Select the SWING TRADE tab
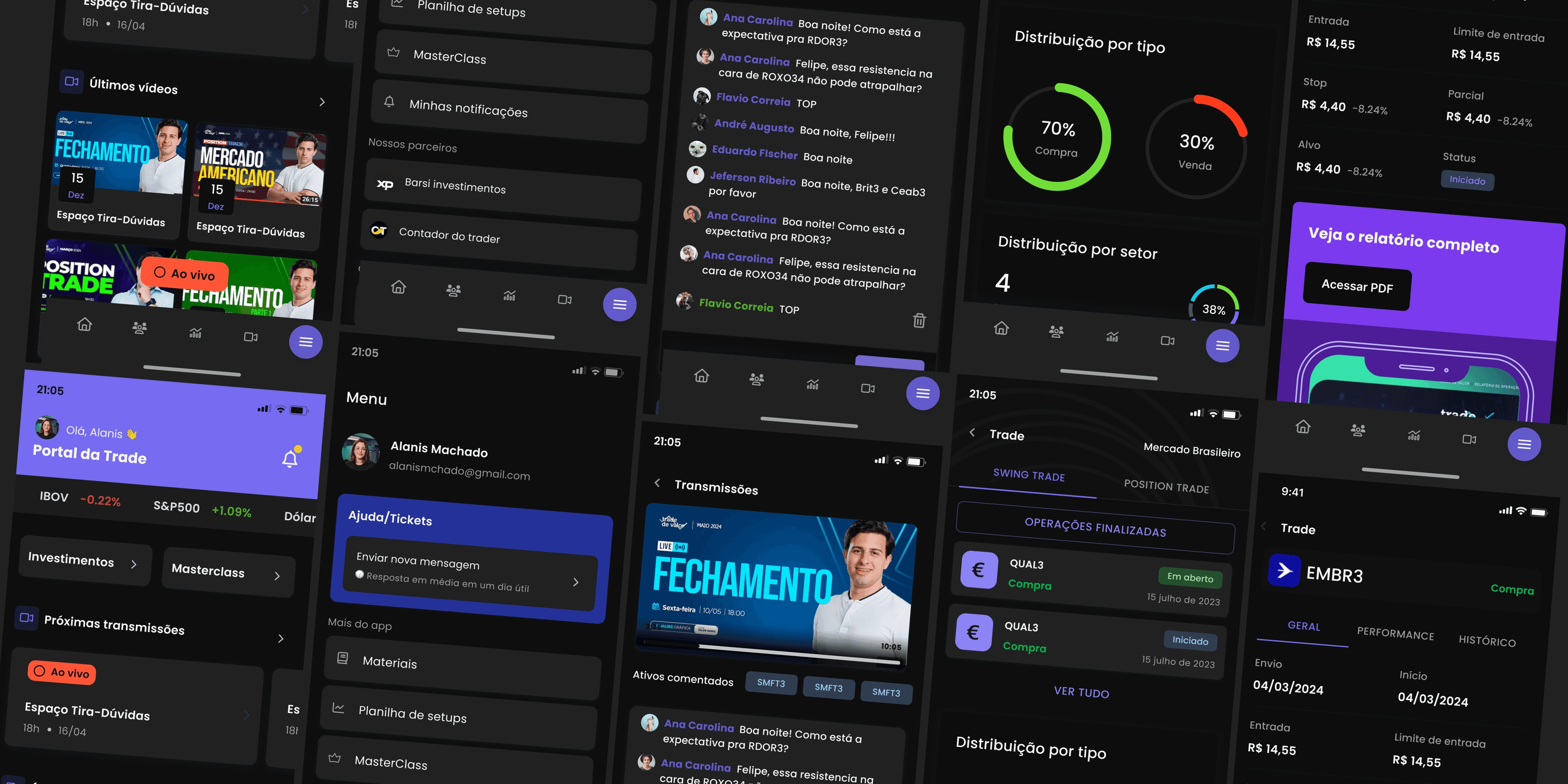The image size is (1568, 784). pos(1029,475)
